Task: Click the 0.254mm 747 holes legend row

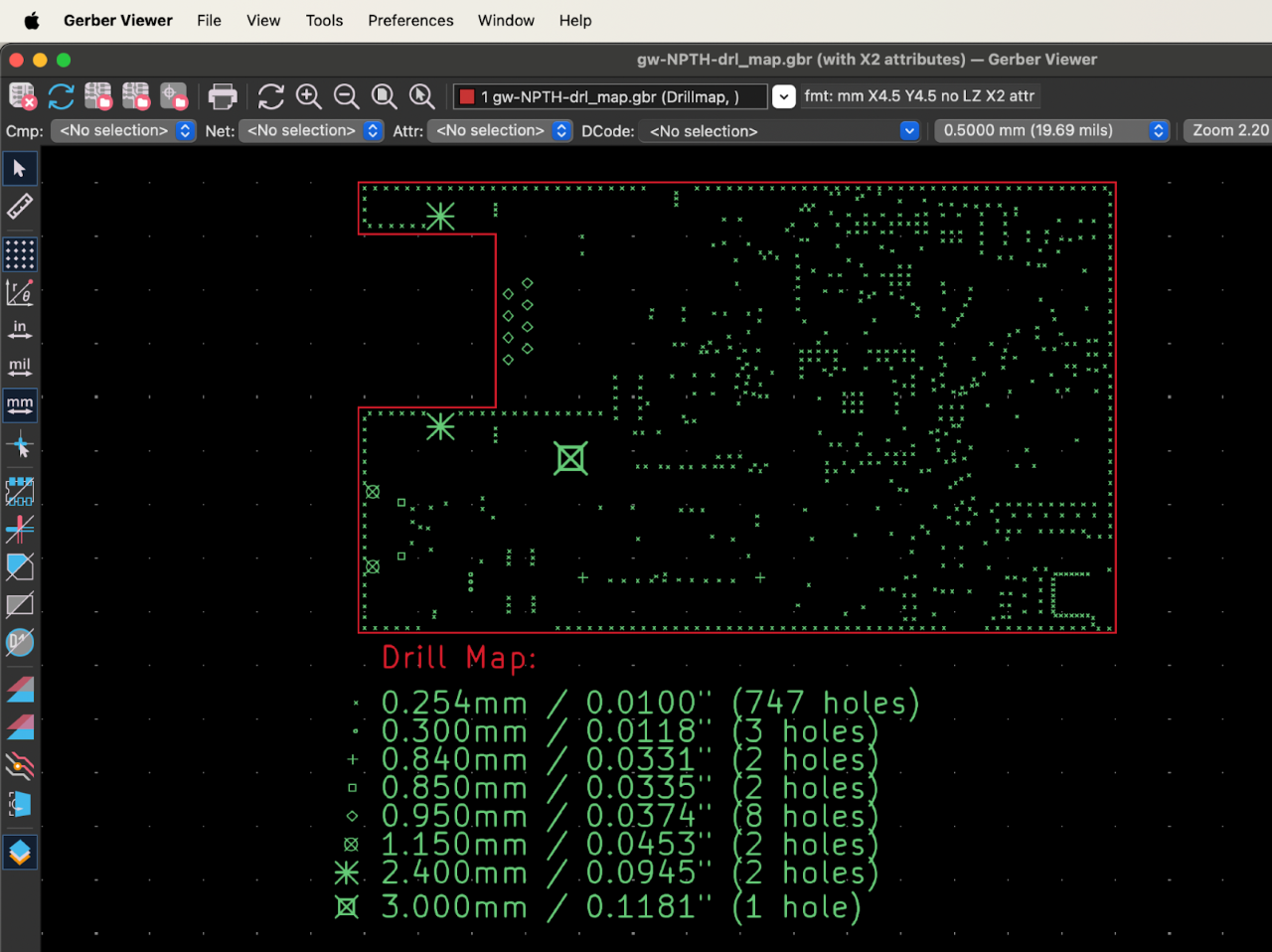Action: point(636,703)
